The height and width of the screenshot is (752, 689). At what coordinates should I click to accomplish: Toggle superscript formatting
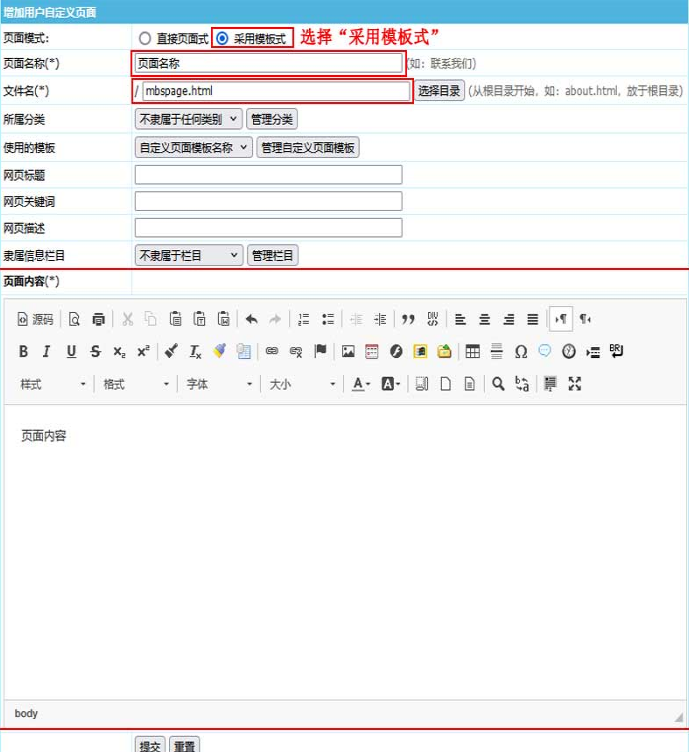pyautogui.click(x=143, y=352)
